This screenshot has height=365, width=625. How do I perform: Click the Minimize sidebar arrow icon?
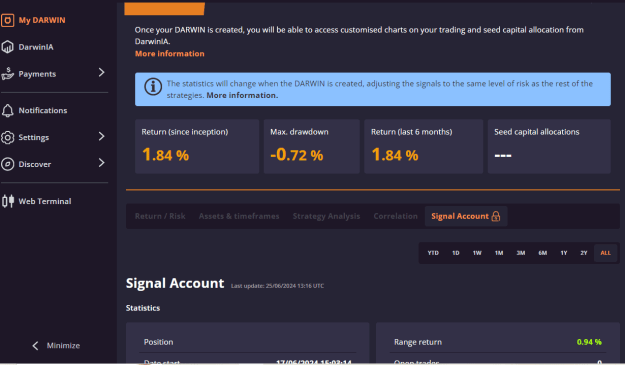pos(35,345)
